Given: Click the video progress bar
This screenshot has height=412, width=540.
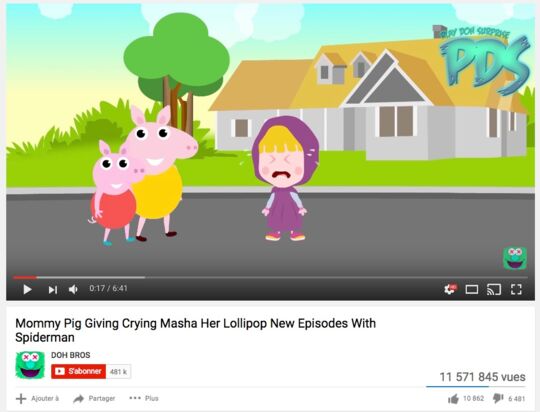Looking at the screenshot, I should (x=270, y=277).
